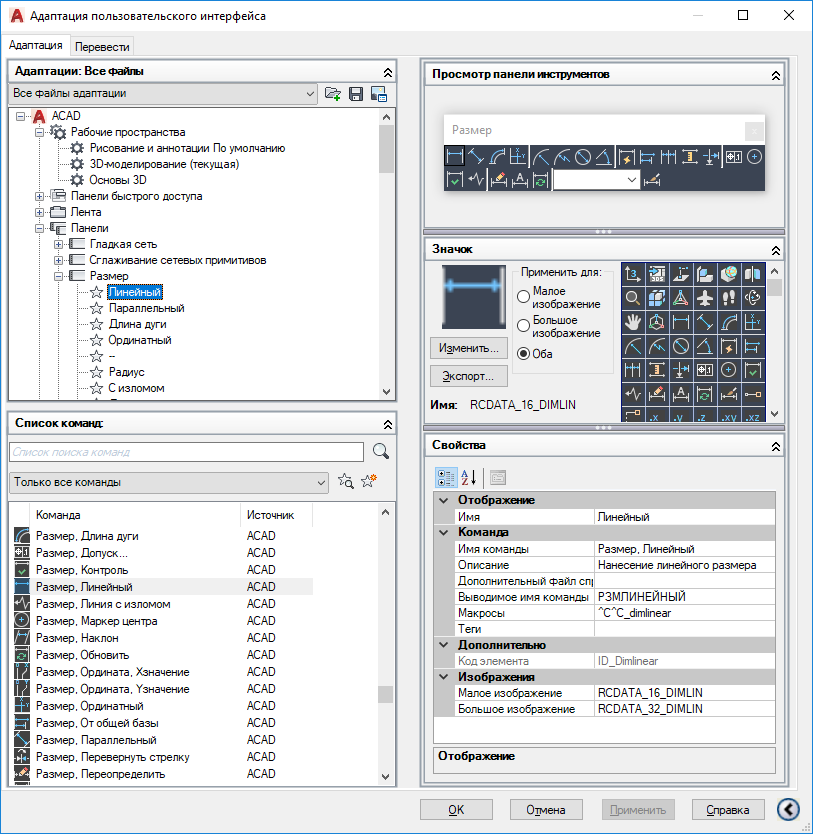Click diameter dimension icon in toolbar preview
Viewport: 813px width, 834px height.
tap(583, 156)
